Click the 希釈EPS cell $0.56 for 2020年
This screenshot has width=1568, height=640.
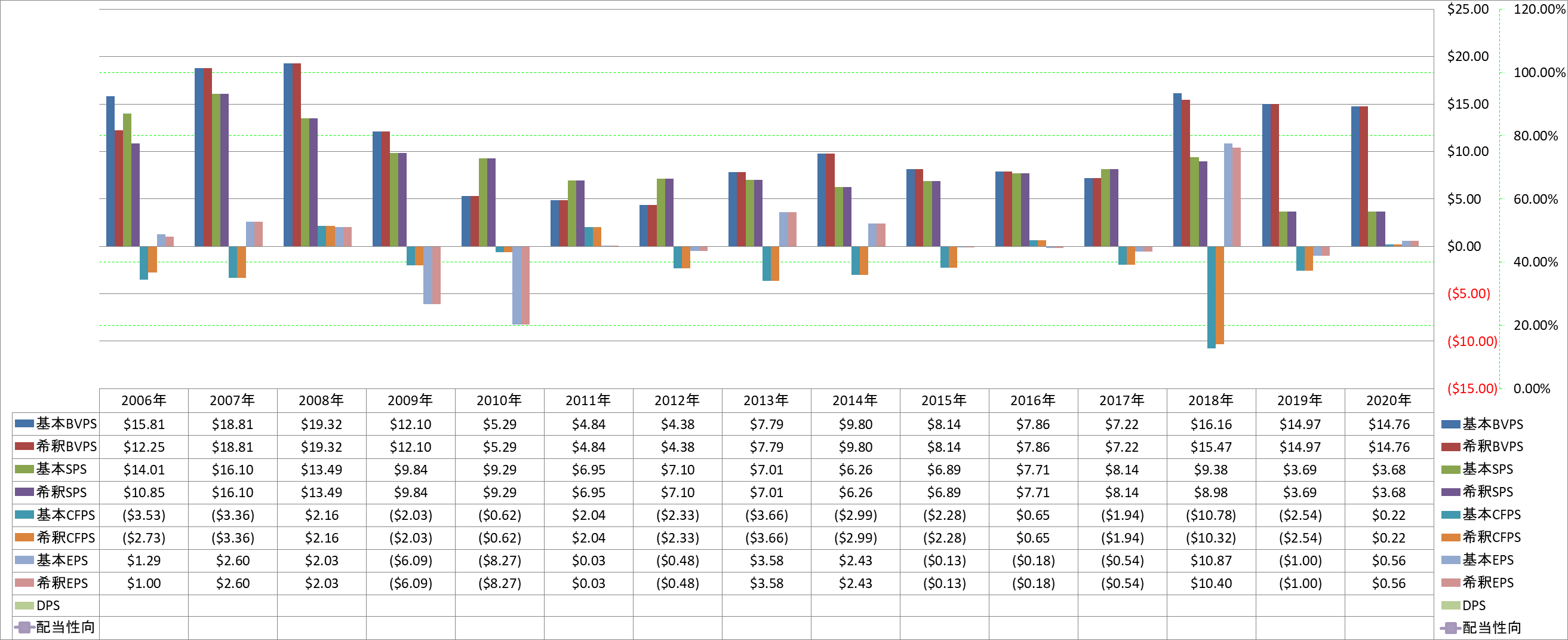coord(1388,583)
